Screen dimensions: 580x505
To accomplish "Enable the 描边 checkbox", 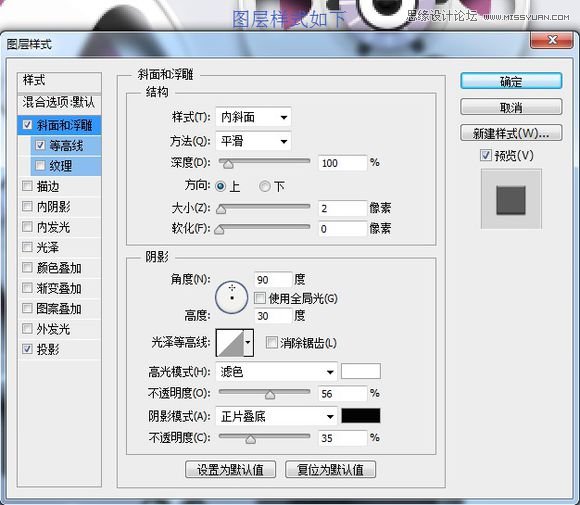I will point(27,186).
